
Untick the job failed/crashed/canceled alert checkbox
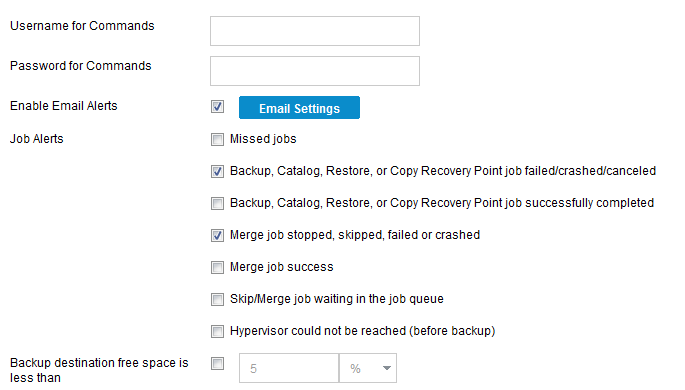(218, 171)
